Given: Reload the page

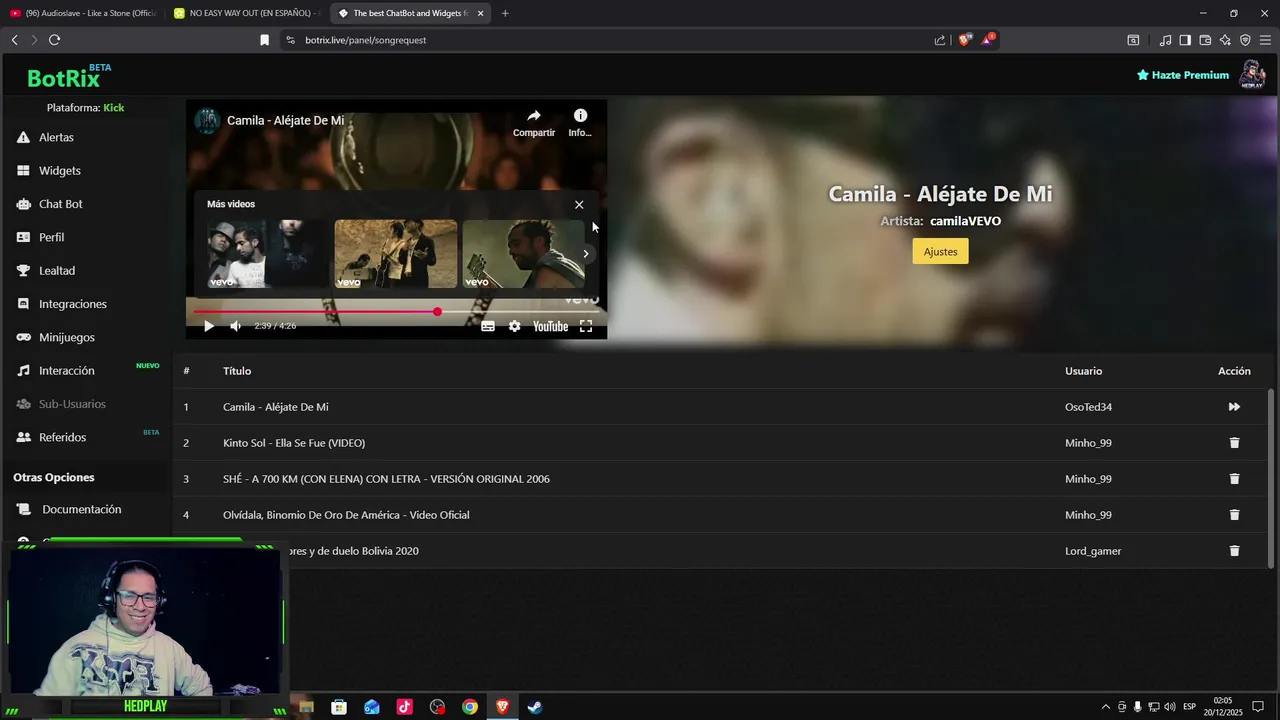Looking at the screenshot, I should 54,40.
